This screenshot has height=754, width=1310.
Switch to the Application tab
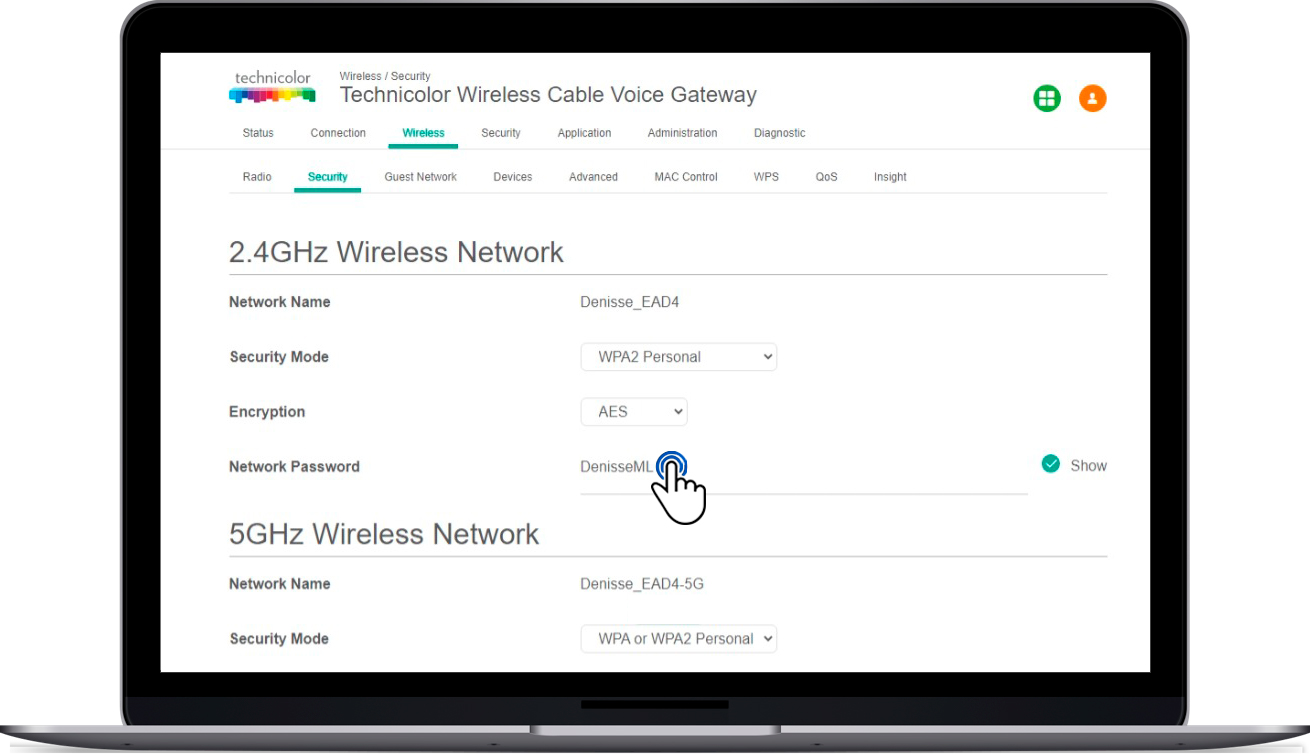tap(584, 133)
